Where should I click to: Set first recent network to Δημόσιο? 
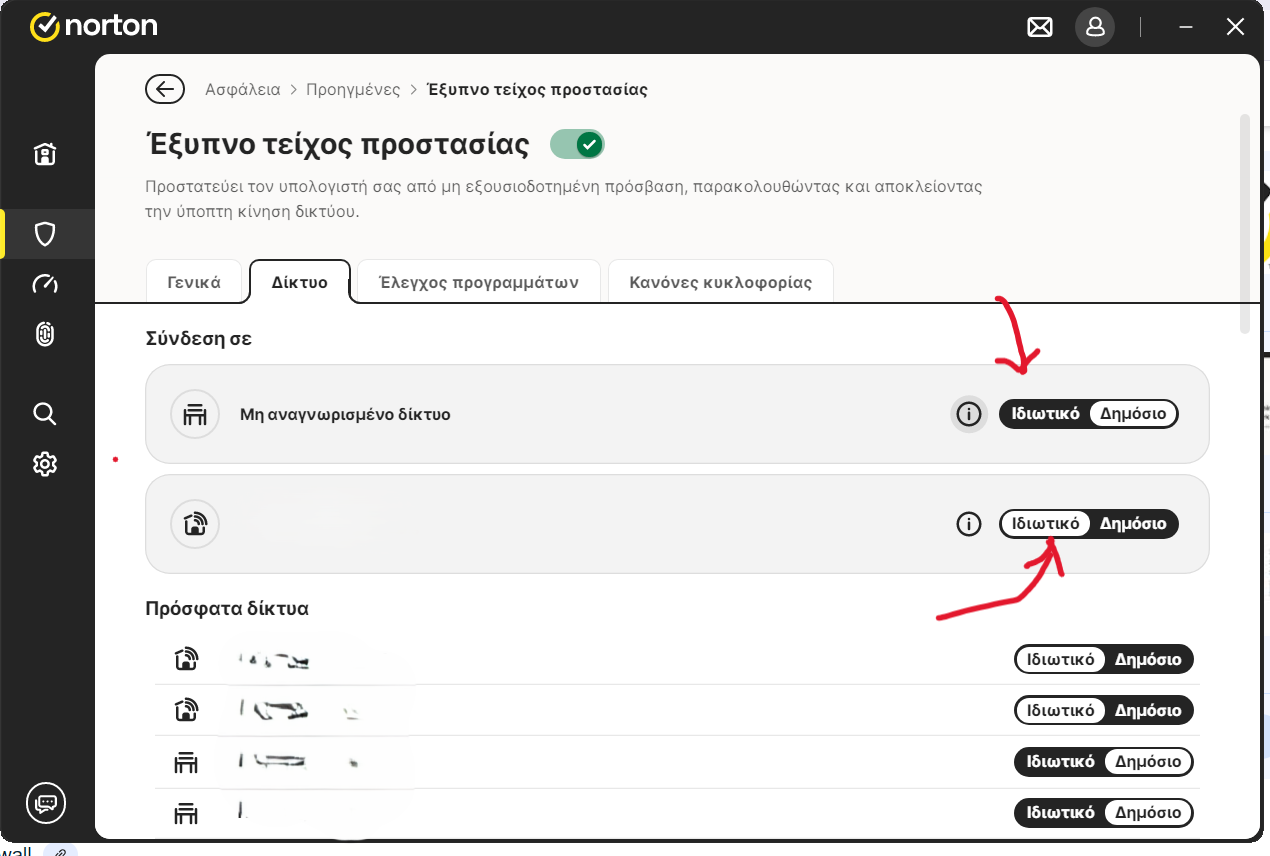coord(1148,660)
